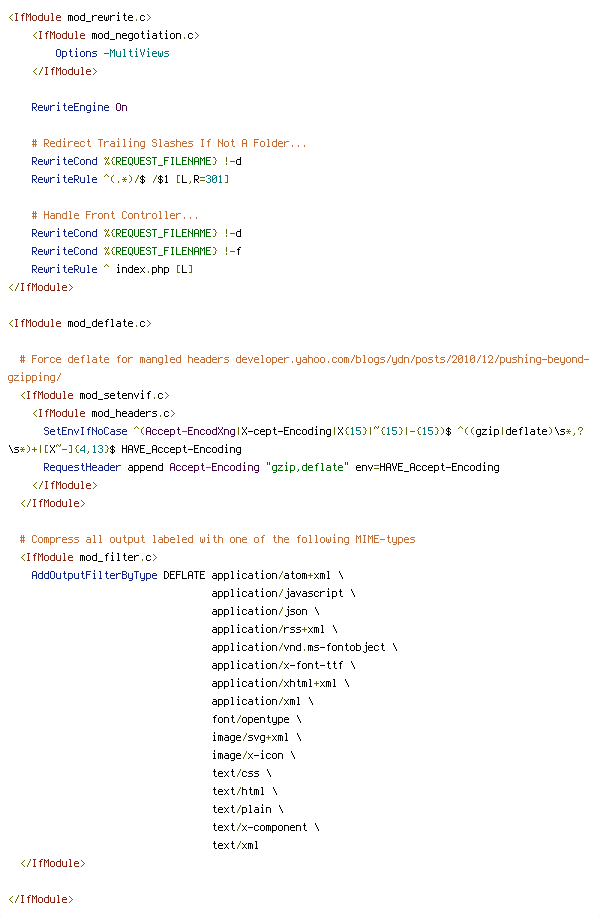This screenshot has height=916, width=600.
Task: Click the RewriteCond REQUEST_FILENAME !-f line
Action: coord(136,251)
